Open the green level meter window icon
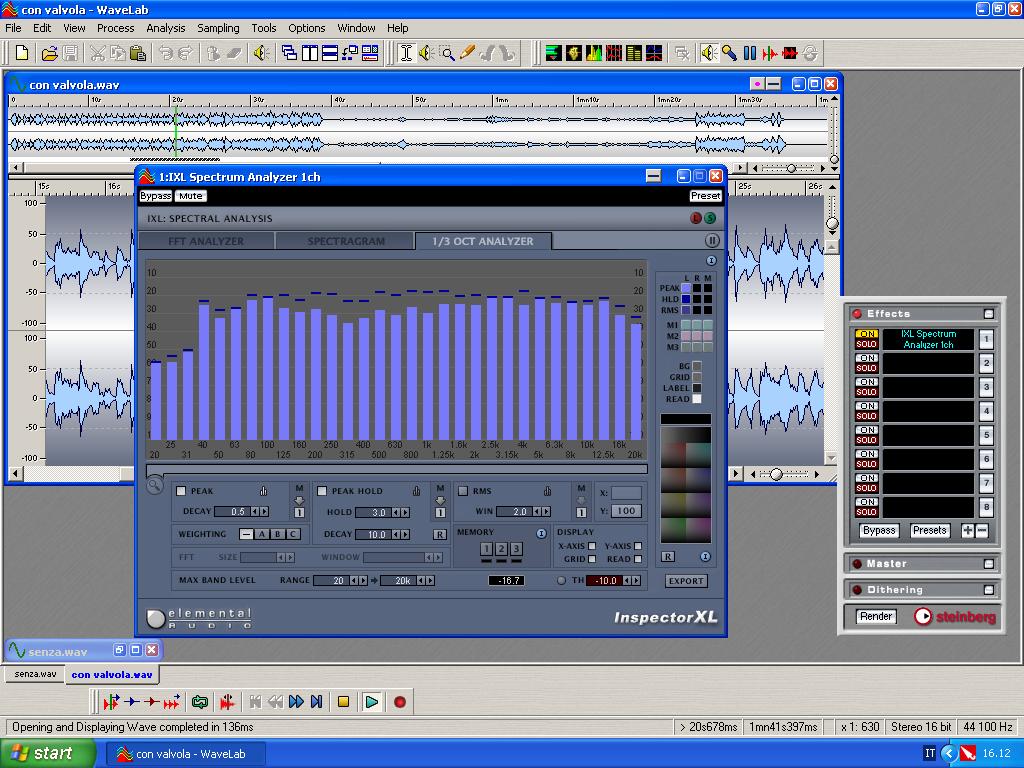The height and width of the screenshot is (768, 1024). [554, 53]
